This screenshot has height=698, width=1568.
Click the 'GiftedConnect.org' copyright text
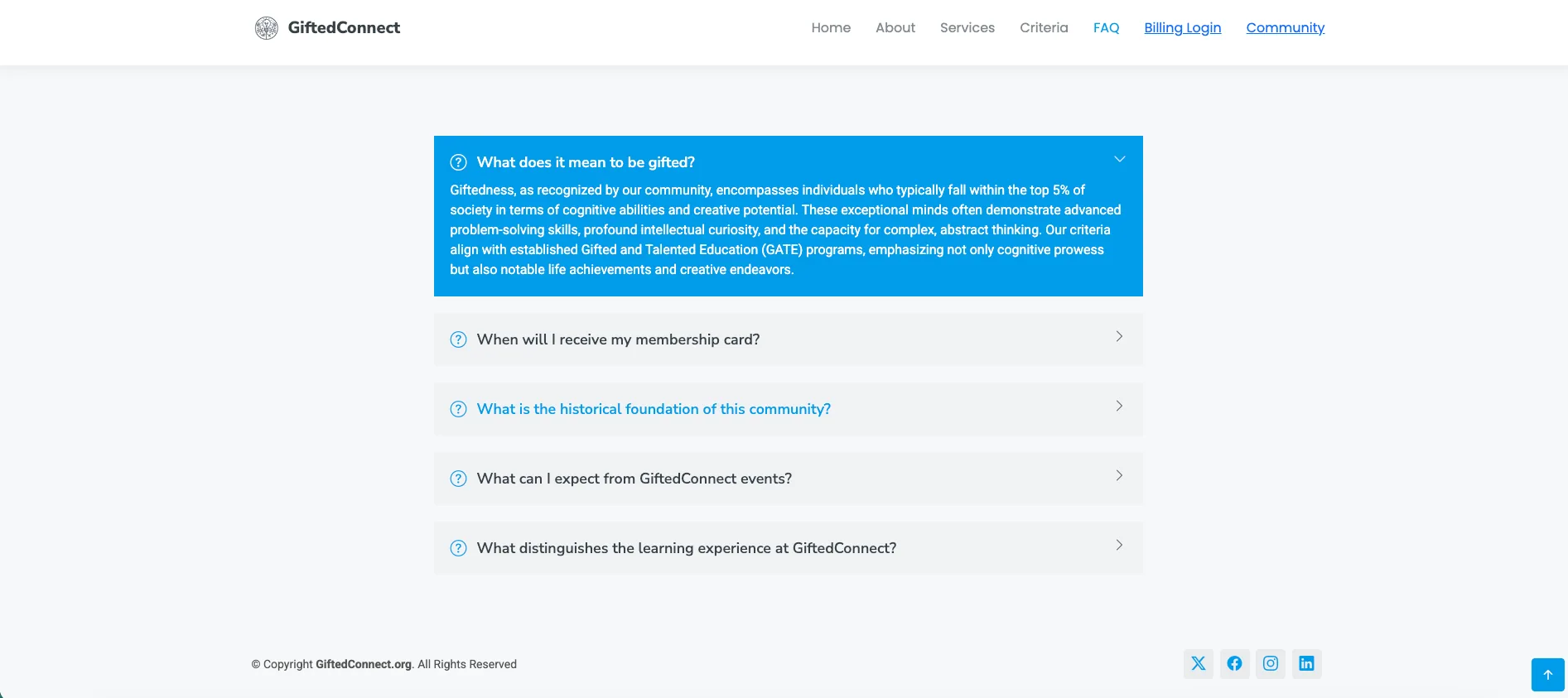(x=364, y=664)
